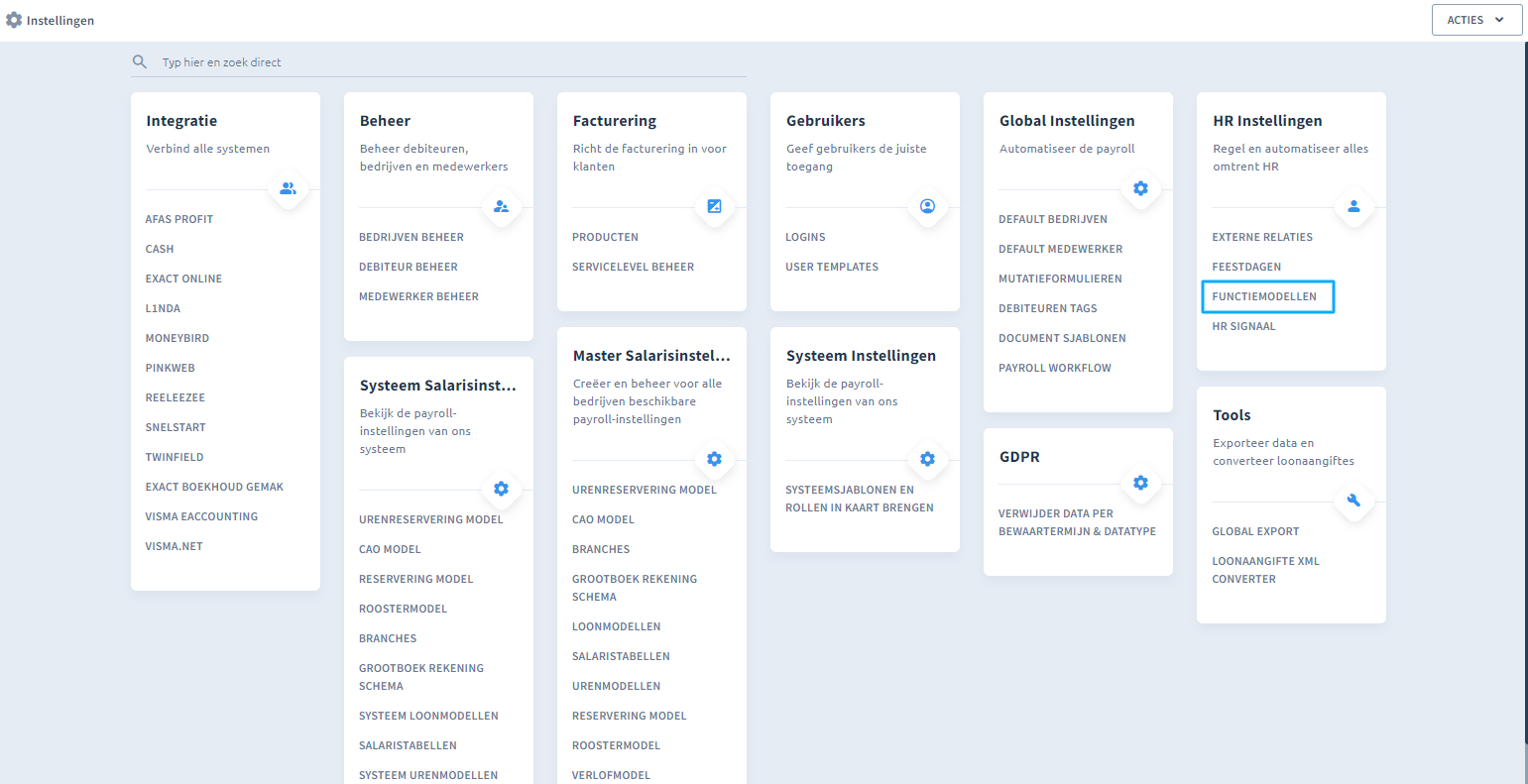The width and height of the screenshot is (1528, 784).
Task: Open HR SIGNAAL
Action: [1243, 326]
